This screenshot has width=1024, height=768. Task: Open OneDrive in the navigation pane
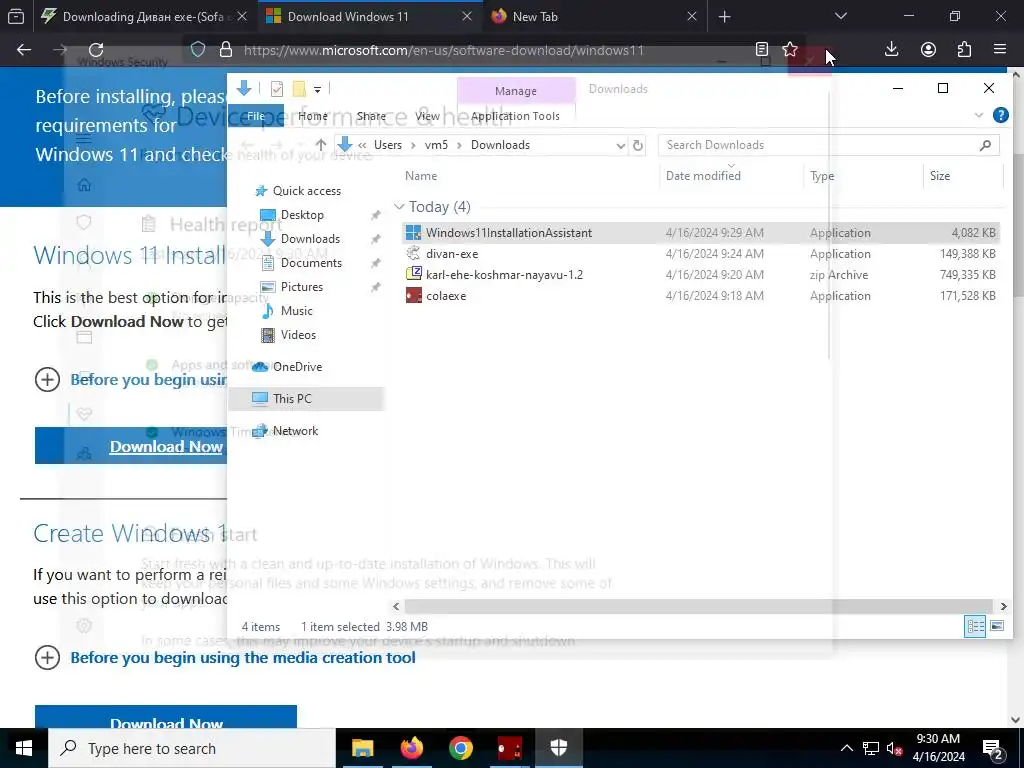(297, 367)
